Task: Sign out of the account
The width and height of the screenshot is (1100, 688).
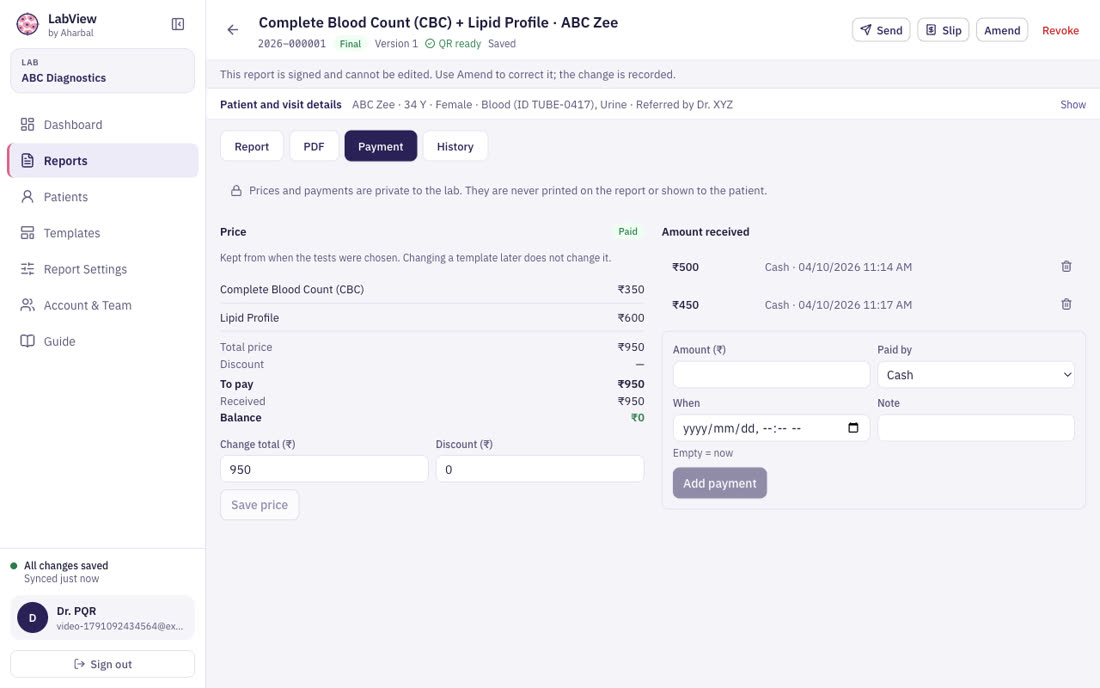Action: [102, 664]
